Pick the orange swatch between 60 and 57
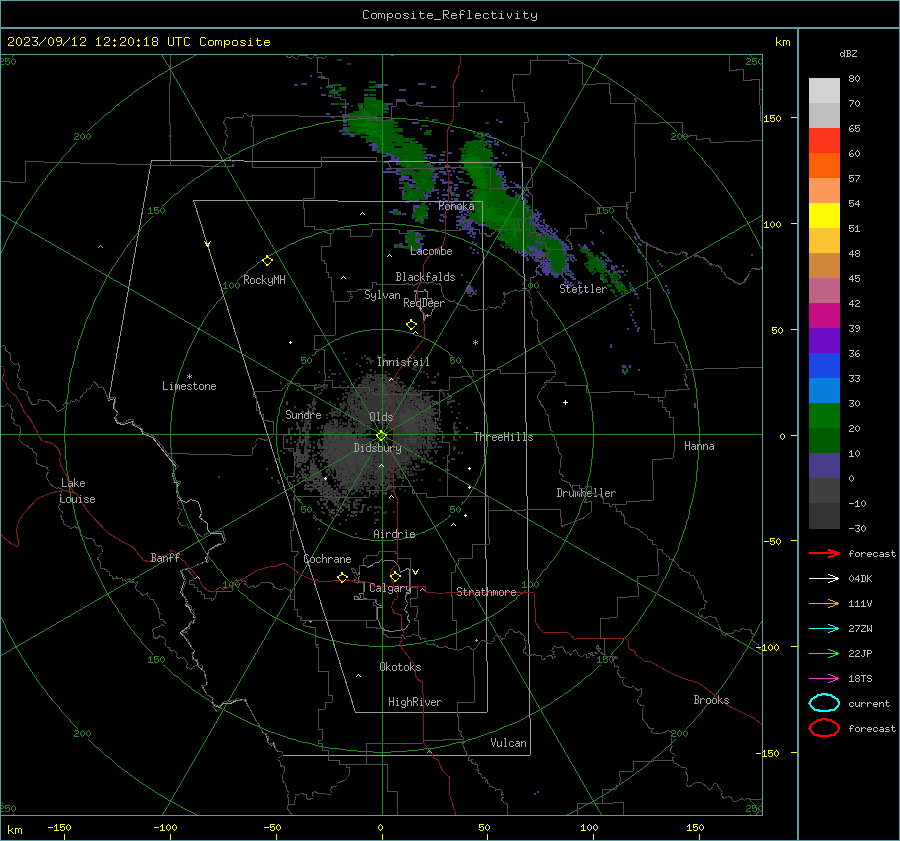 (824, 166)
